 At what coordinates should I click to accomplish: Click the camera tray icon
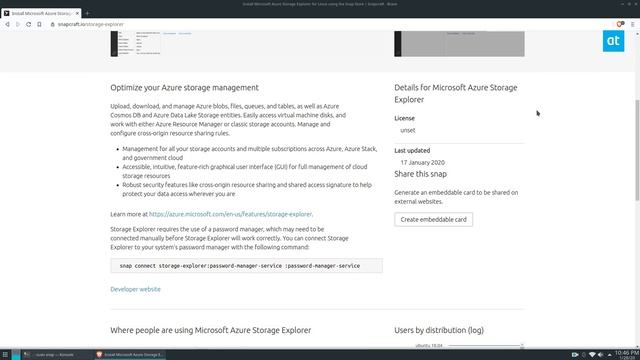coord(575,355)
